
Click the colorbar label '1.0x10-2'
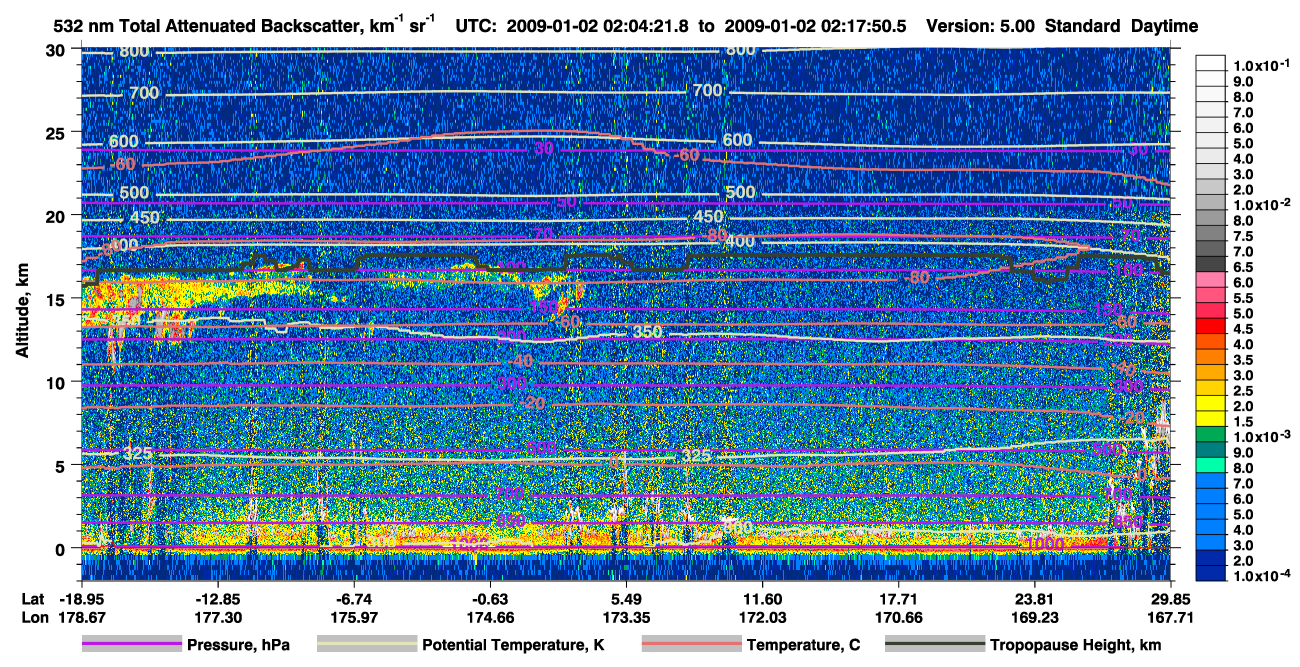coord(1263,205)
